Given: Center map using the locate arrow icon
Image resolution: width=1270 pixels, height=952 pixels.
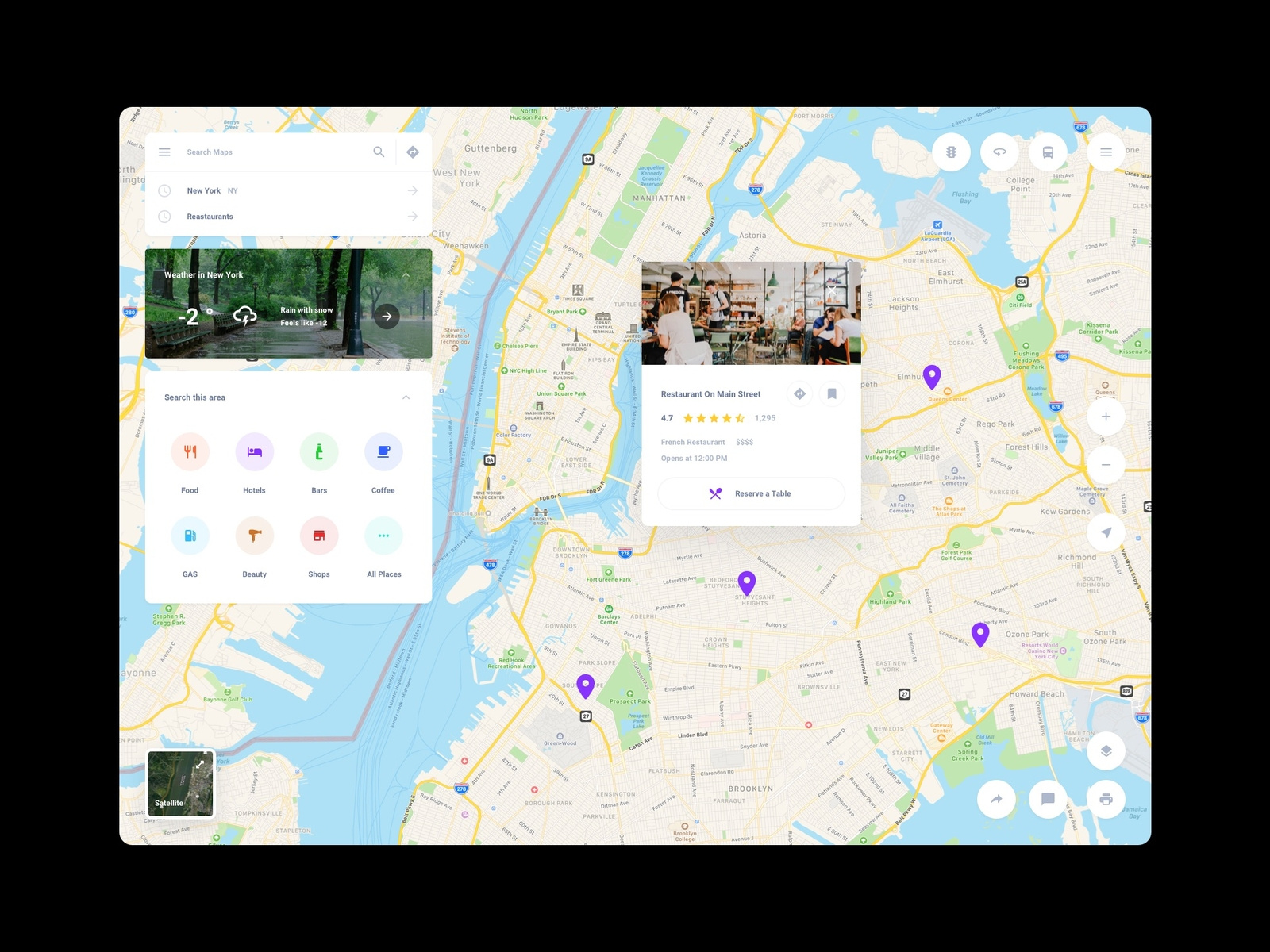Looking at the screenshot, I should (x=1106, y=532).
